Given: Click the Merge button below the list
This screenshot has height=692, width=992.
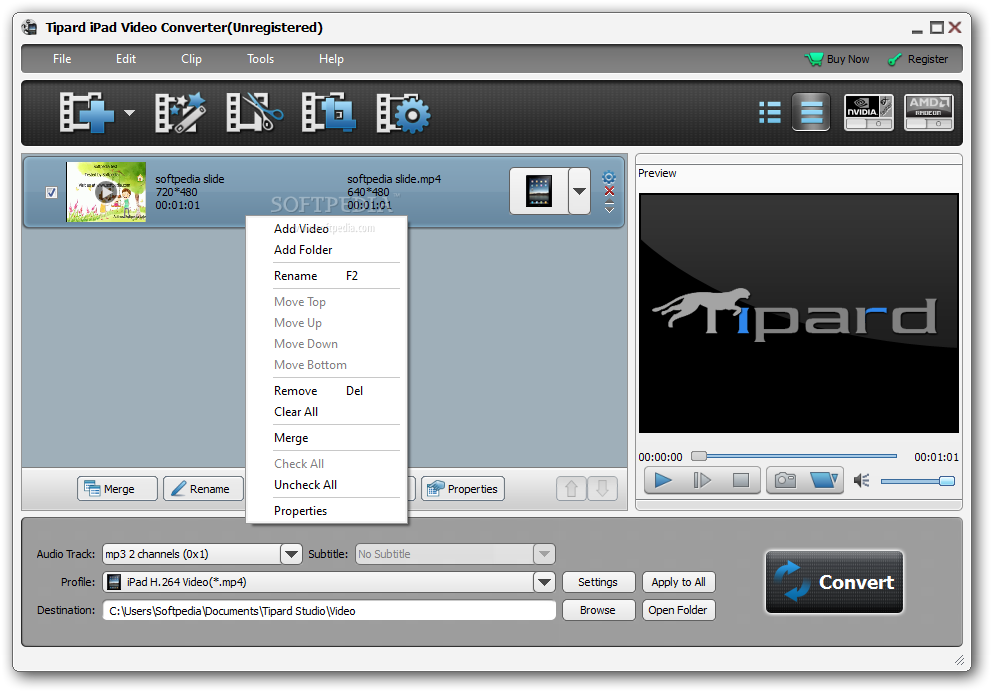Looking at the screenshot, I should (117, 488).
